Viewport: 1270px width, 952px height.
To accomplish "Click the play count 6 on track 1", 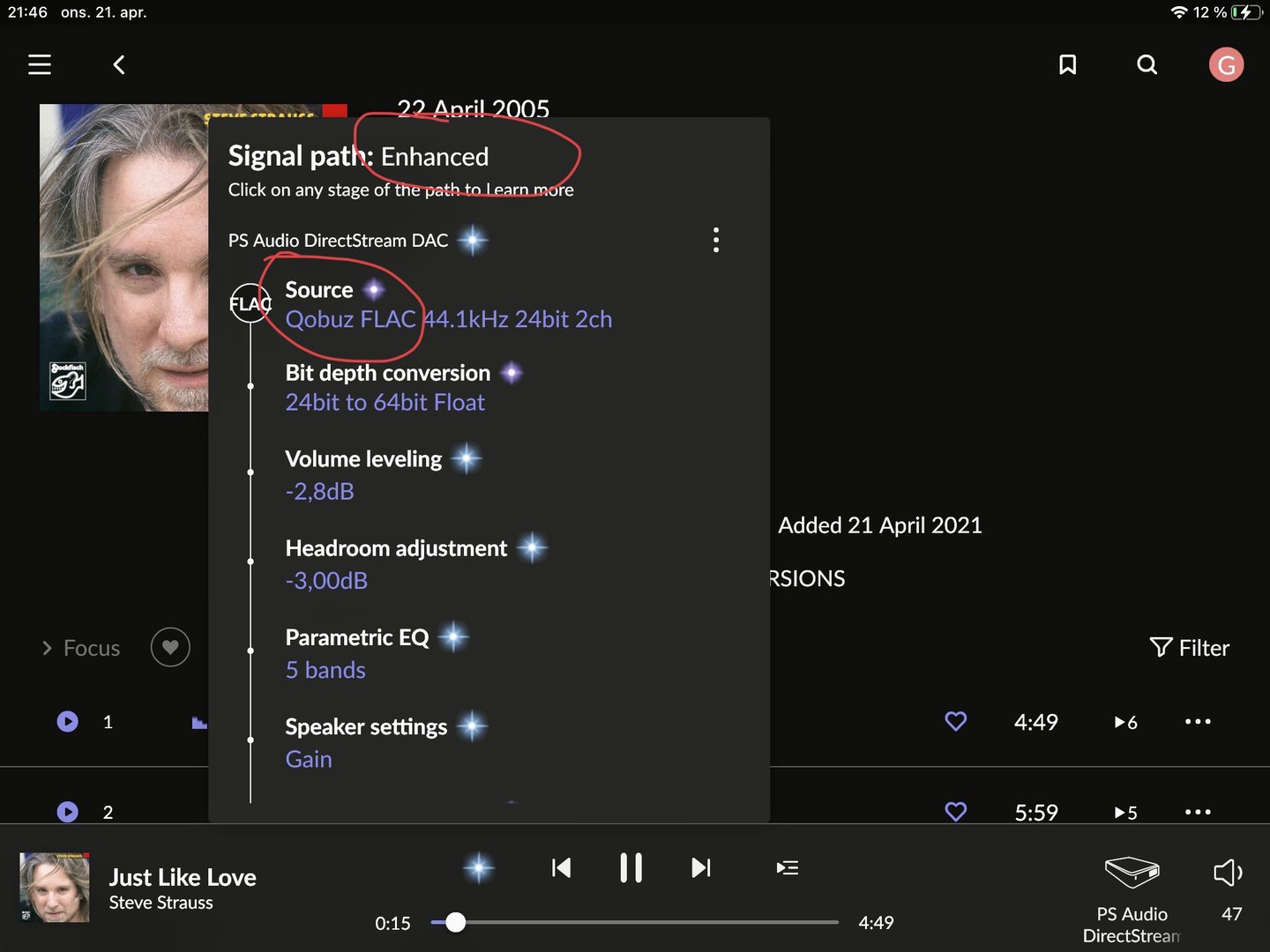I will click(x=1126, y=722).
